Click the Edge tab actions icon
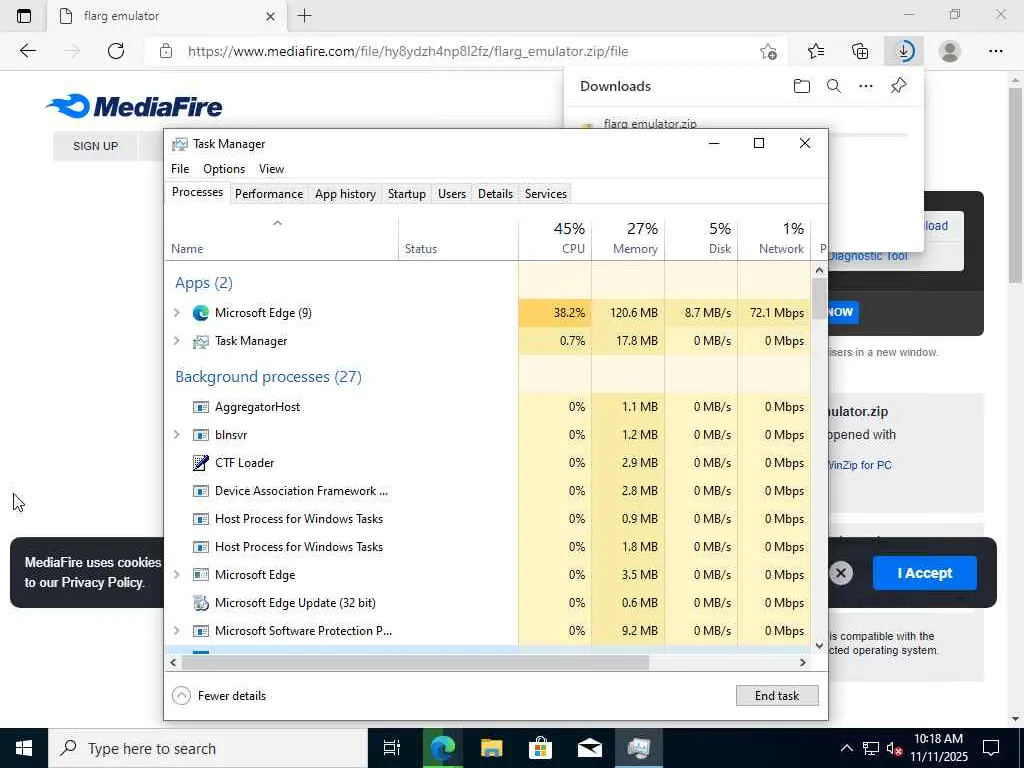The width and height of the screenshot is (1024, 768). click(x=24, y=16)
